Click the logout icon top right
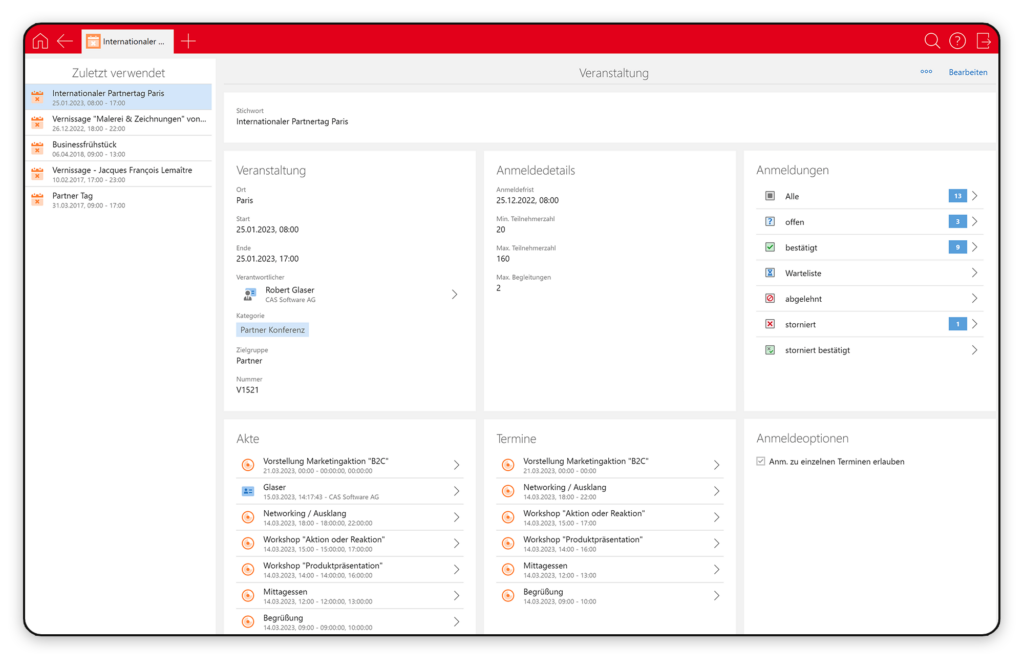 (x=984, y=41)
